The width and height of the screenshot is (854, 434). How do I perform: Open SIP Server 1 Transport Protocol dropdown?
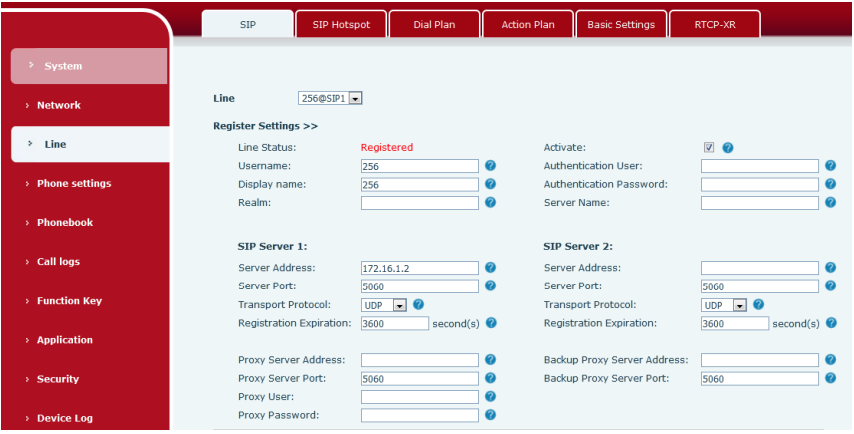[384, 305]
